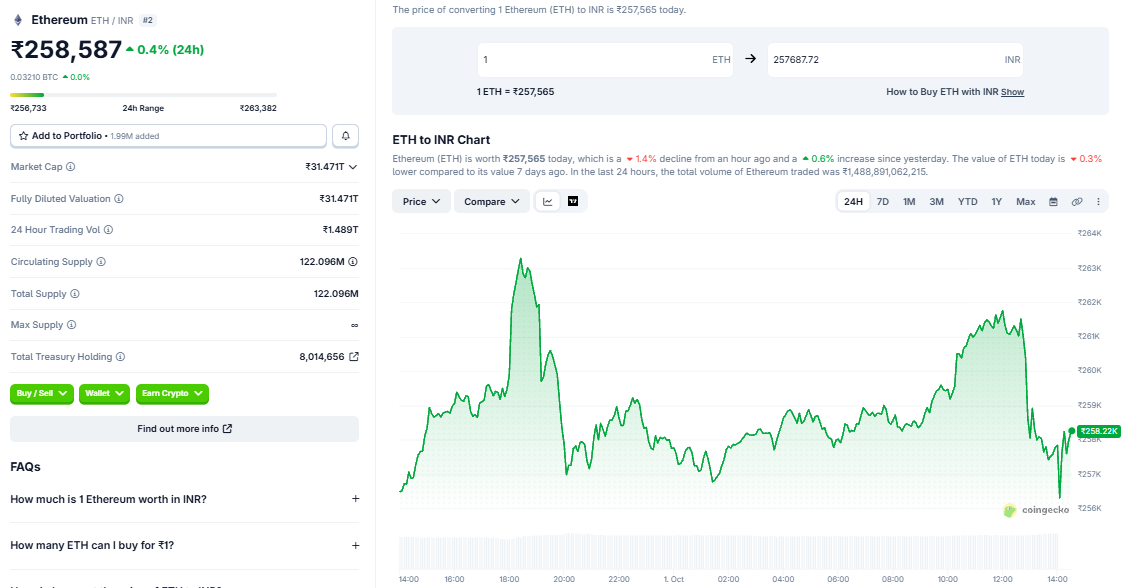Viewport: 1130px width, 588px height.
Task: Open Total Treasury Holding info icon
Action: tap(120, 357)
